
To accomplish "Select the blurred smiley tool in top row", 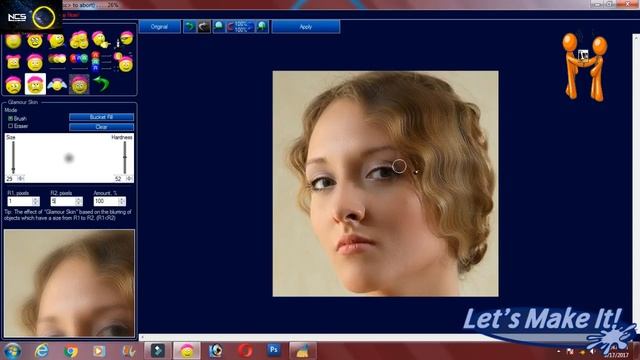I will pyautogui.click(x=13, y=41).
